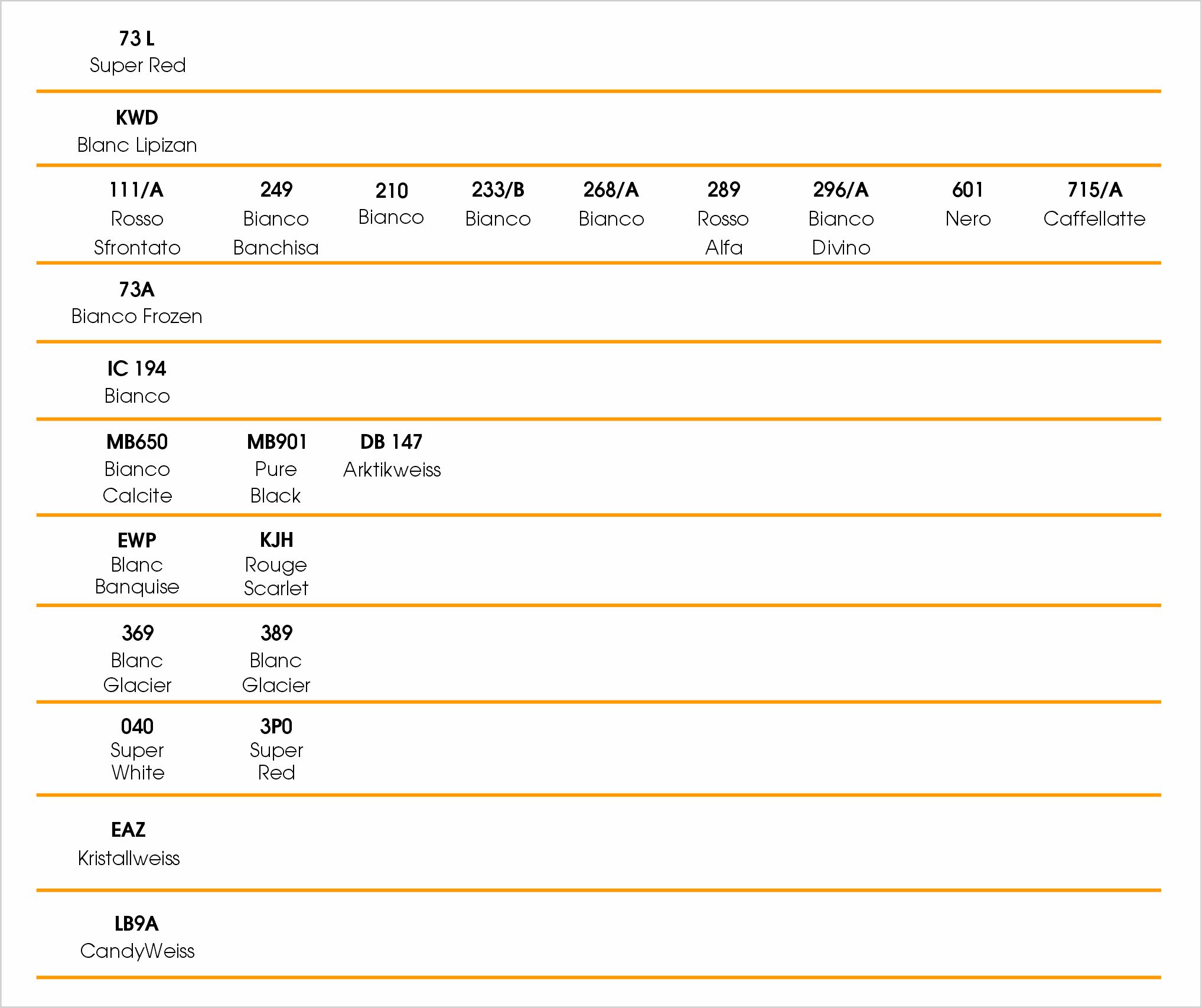The image size is (1202, 1008).
Task: Select the 73 L Super Red entry
Action: tap(138, 52)
